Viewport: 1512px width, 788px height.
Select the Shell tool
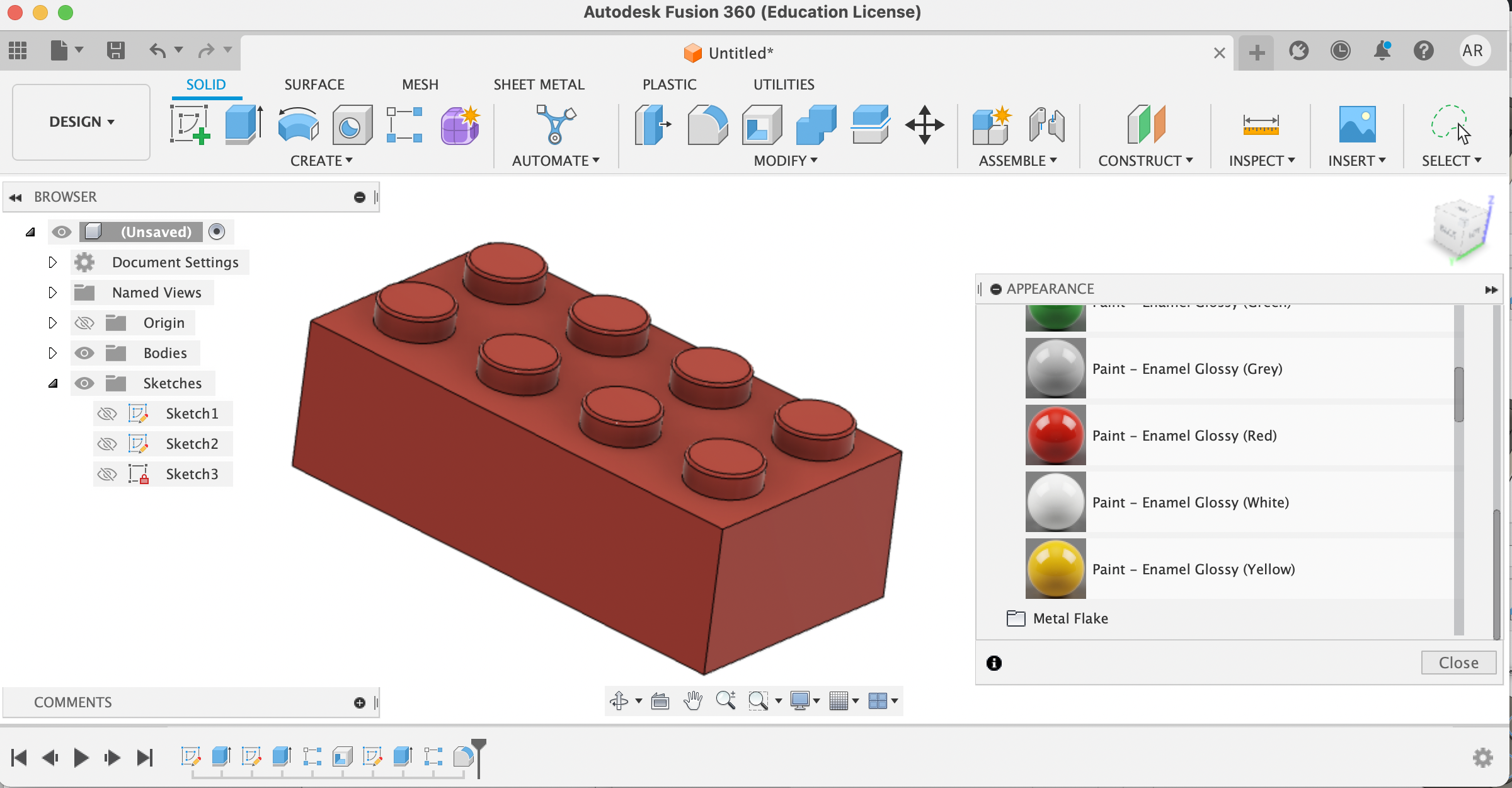click(x=762, y=124)
